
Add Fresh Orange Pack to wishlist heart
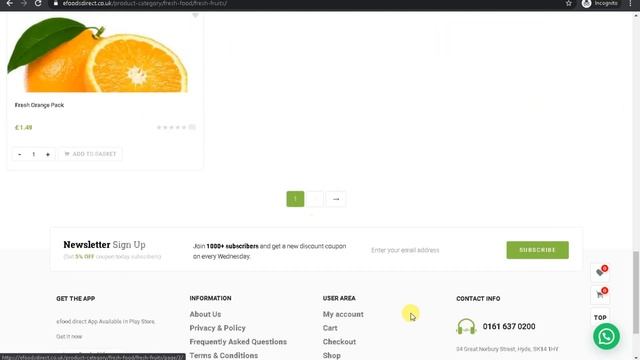[x=195, y=15]
